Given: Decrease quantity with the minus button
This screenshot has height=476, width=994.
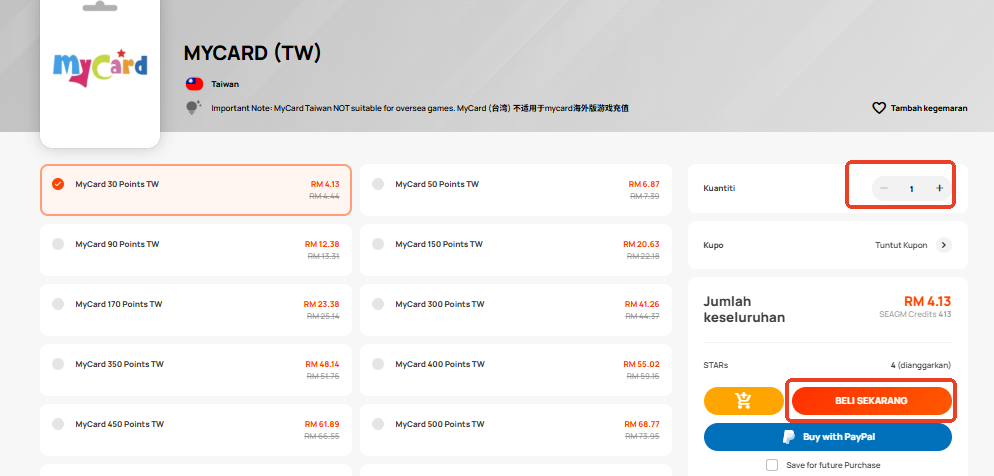Looking at the screenshot, I should point(884,188).
